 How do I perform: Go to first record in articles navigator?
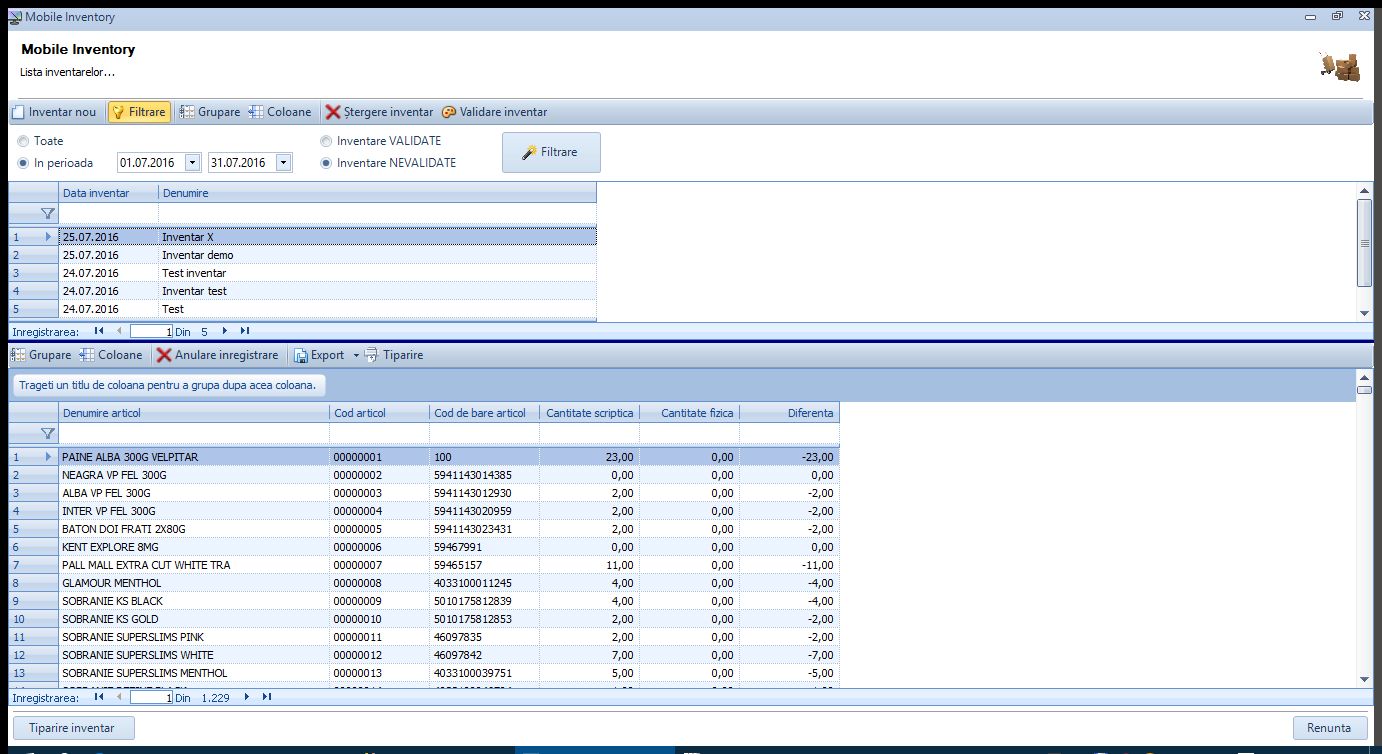pos(99,697)
